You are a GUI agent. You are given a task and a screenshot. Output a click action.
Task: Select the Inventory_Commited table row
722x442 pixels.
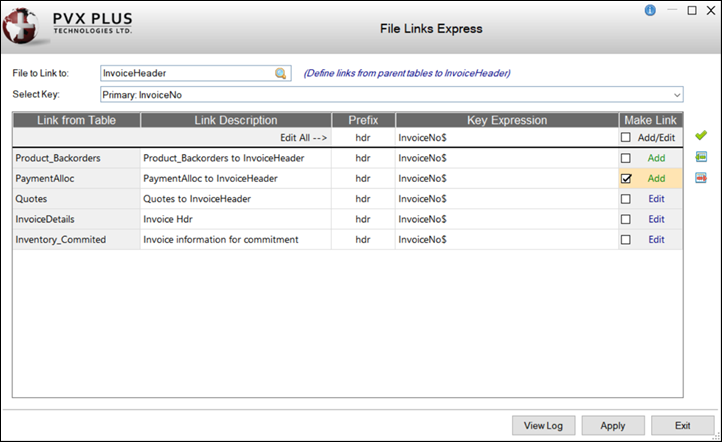point(75,240)
